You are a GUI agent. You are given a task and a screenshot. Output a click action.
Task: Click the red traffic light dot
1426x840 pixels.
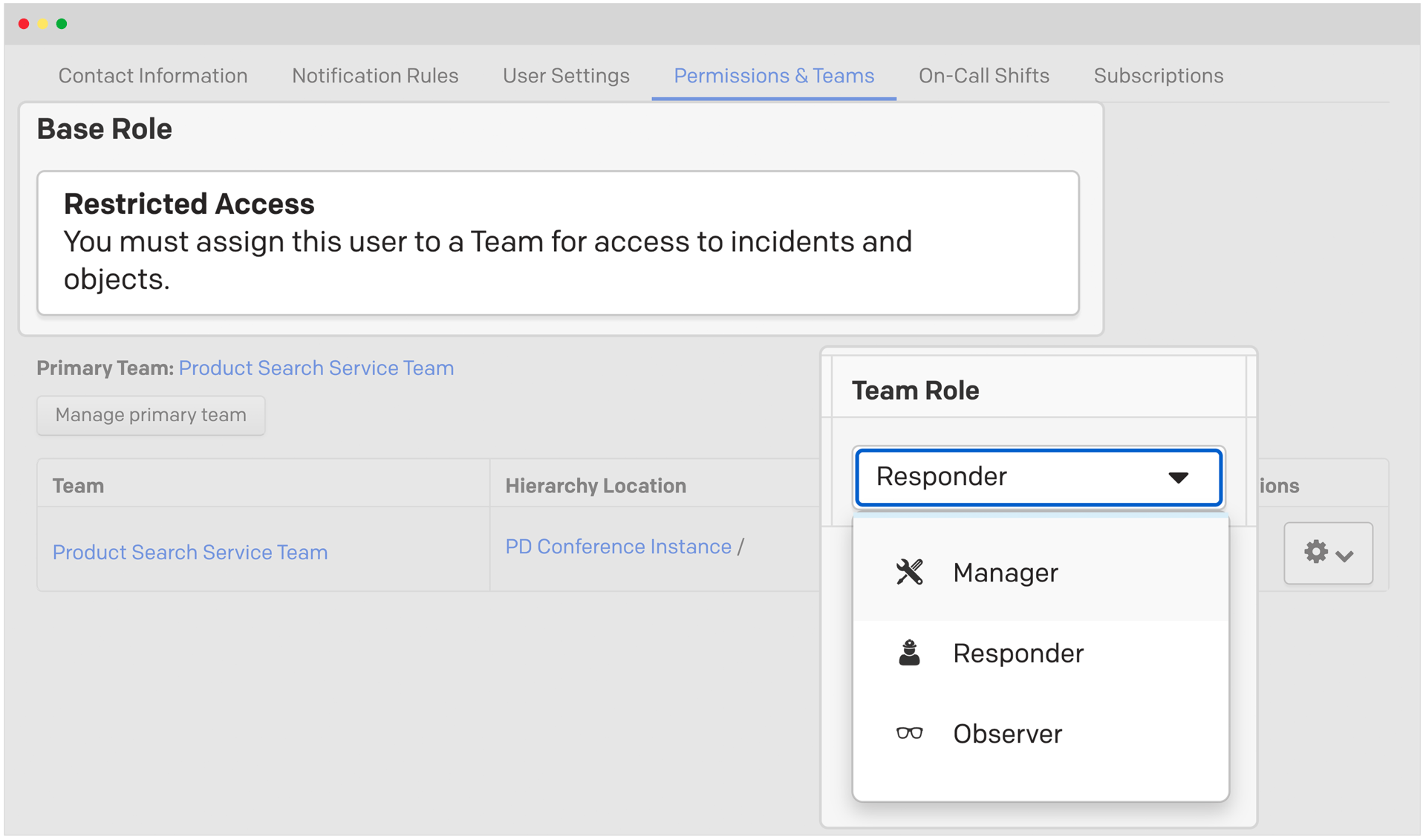click(x=24, y=23)
